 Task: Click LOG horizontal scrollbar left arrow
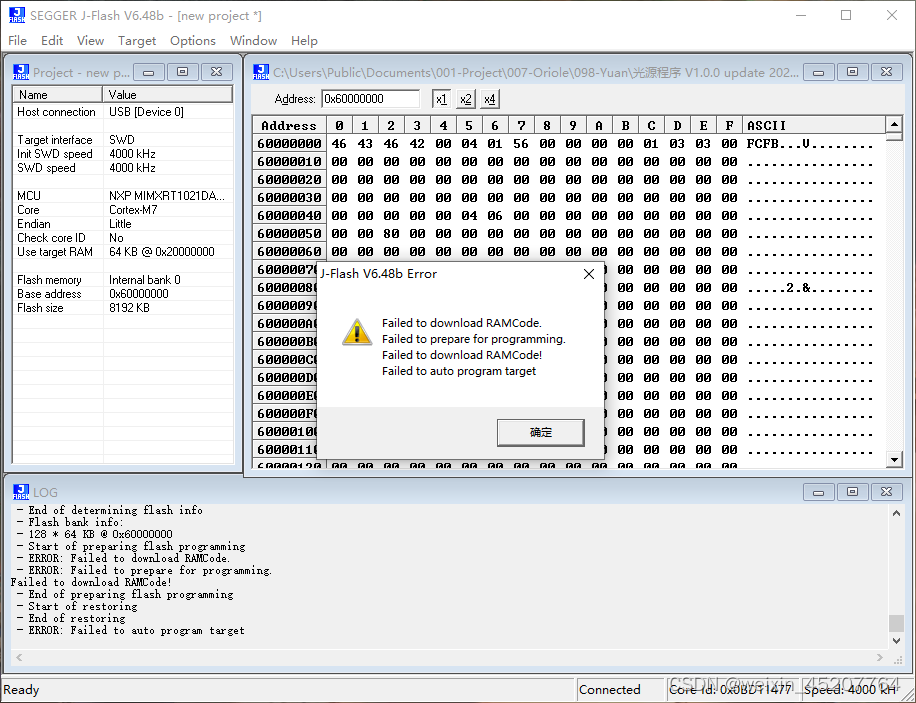pos(19,657)
